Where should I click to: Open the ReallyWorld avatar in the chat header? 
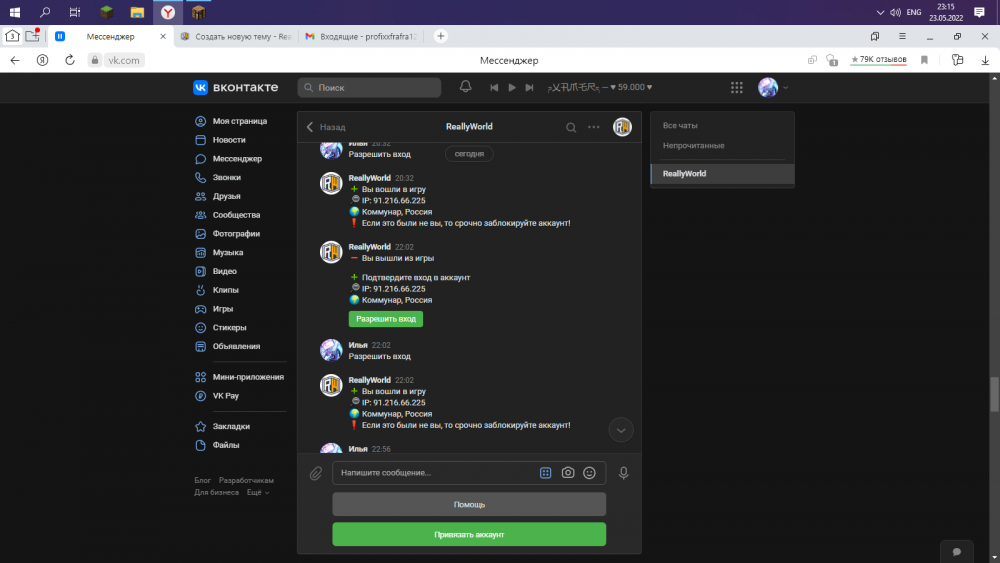tap(622, 127)
